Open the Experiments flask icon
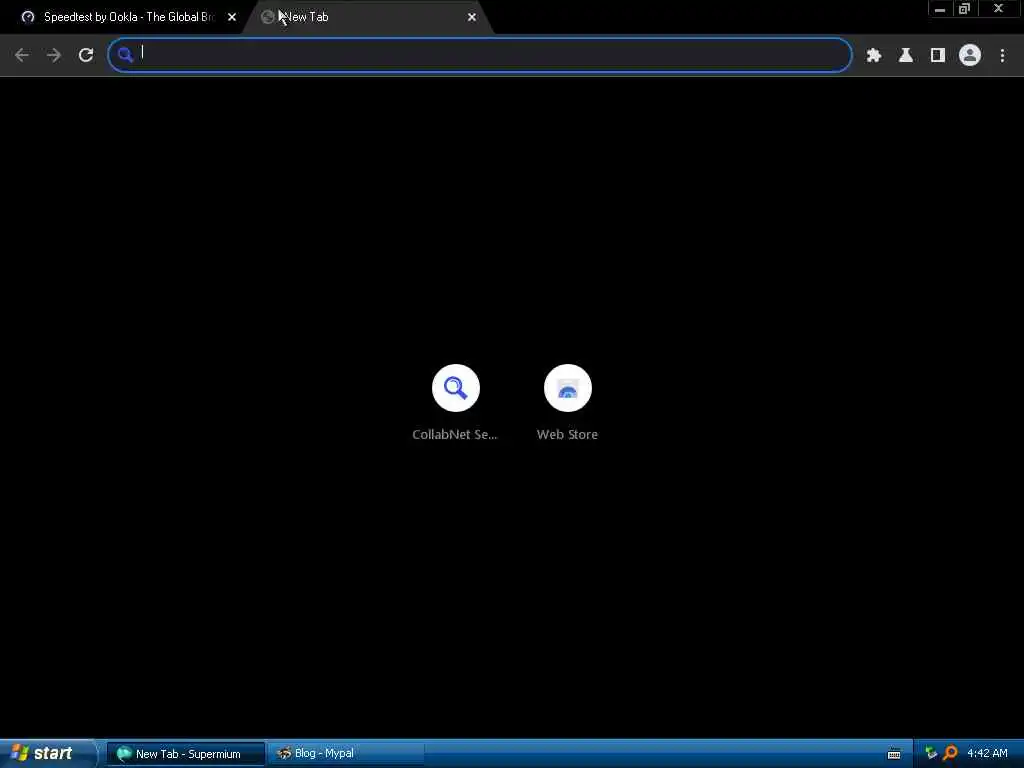 pyautogui.click(x=906, y=56)
